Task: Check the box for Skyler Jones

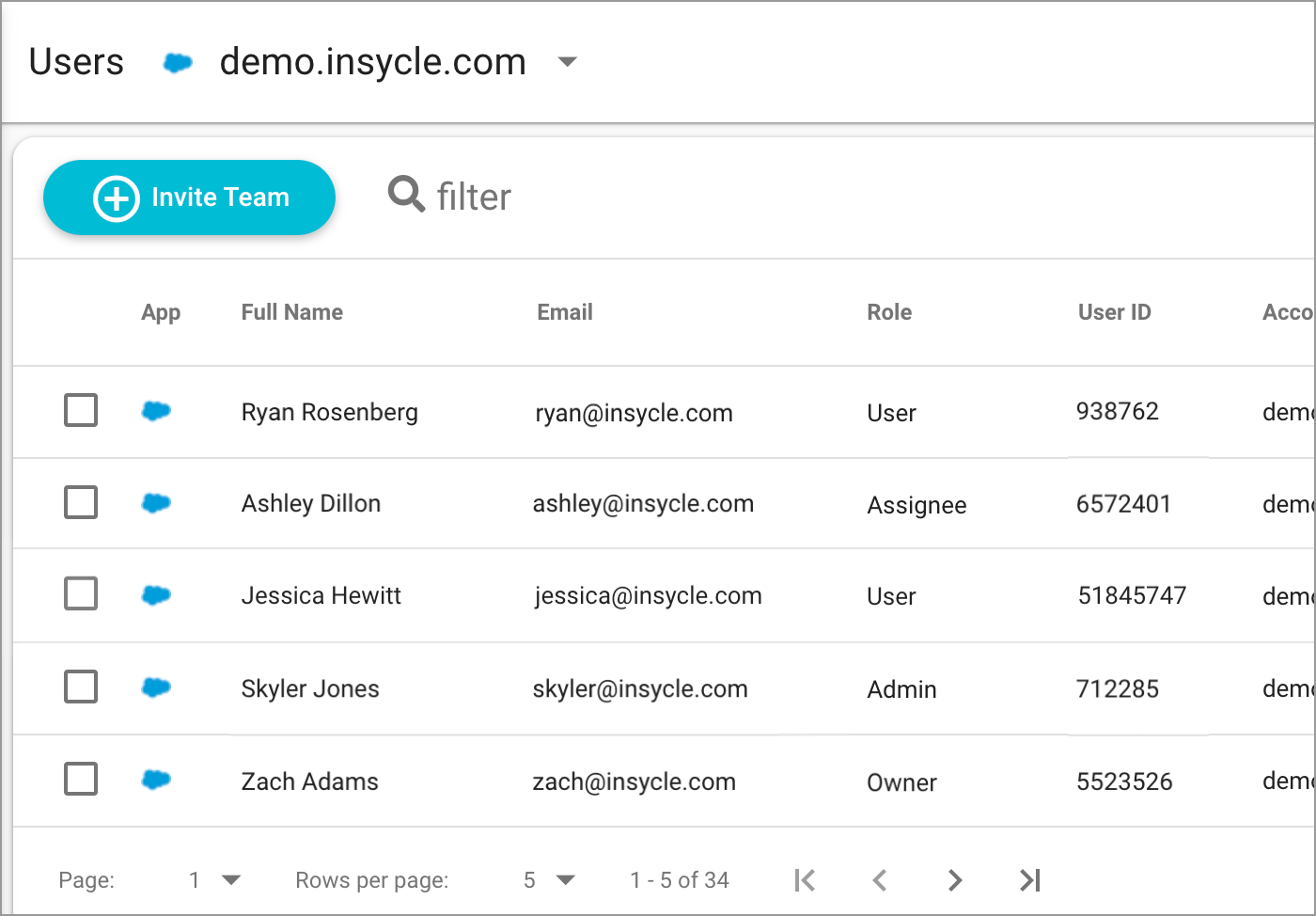Action: coord(81,687)
